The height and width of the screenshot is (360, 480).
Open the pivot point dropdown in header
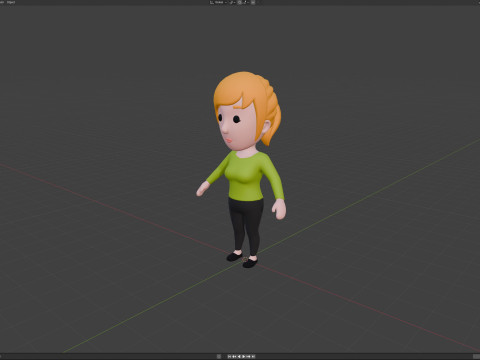pyautogui.click(x=232, y=2)
